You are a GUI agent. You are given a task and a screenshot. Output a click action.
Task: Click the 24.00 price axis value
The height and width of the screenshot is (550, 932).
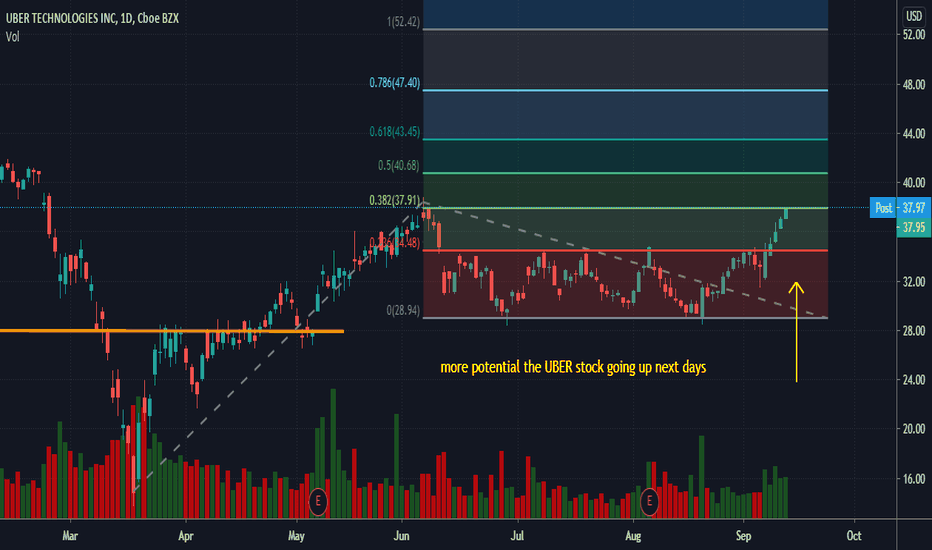[914, 379]
